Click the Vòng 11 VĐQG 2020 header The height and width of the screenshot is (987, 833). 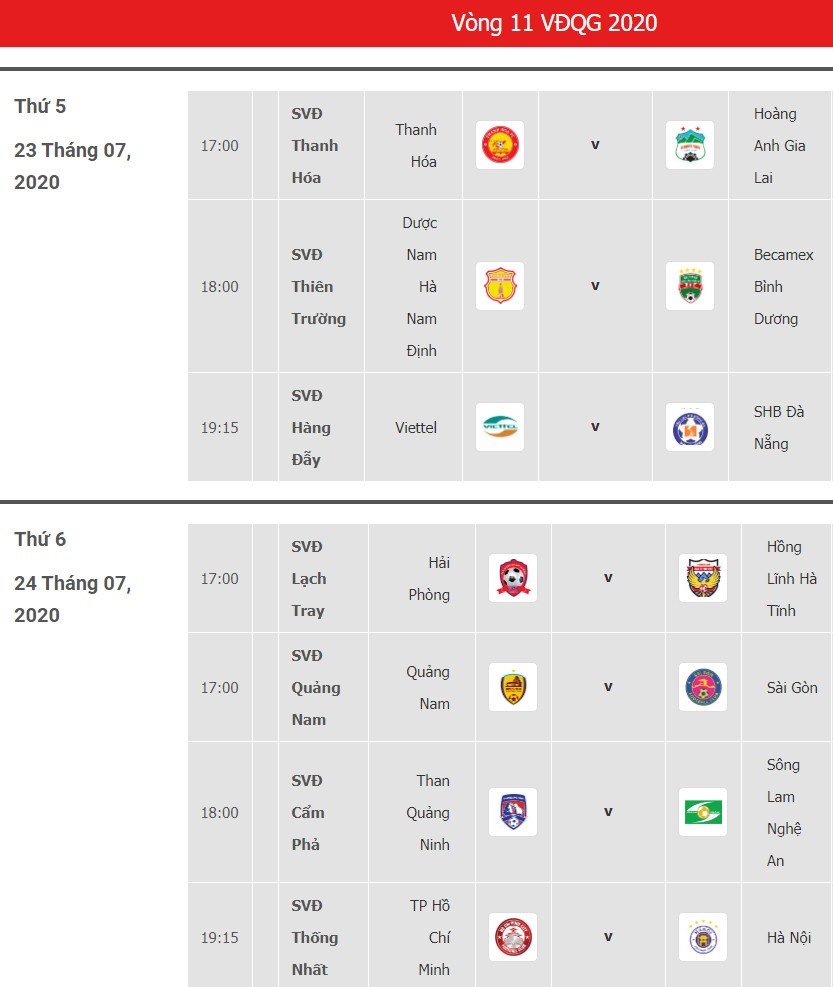(554, 23)
